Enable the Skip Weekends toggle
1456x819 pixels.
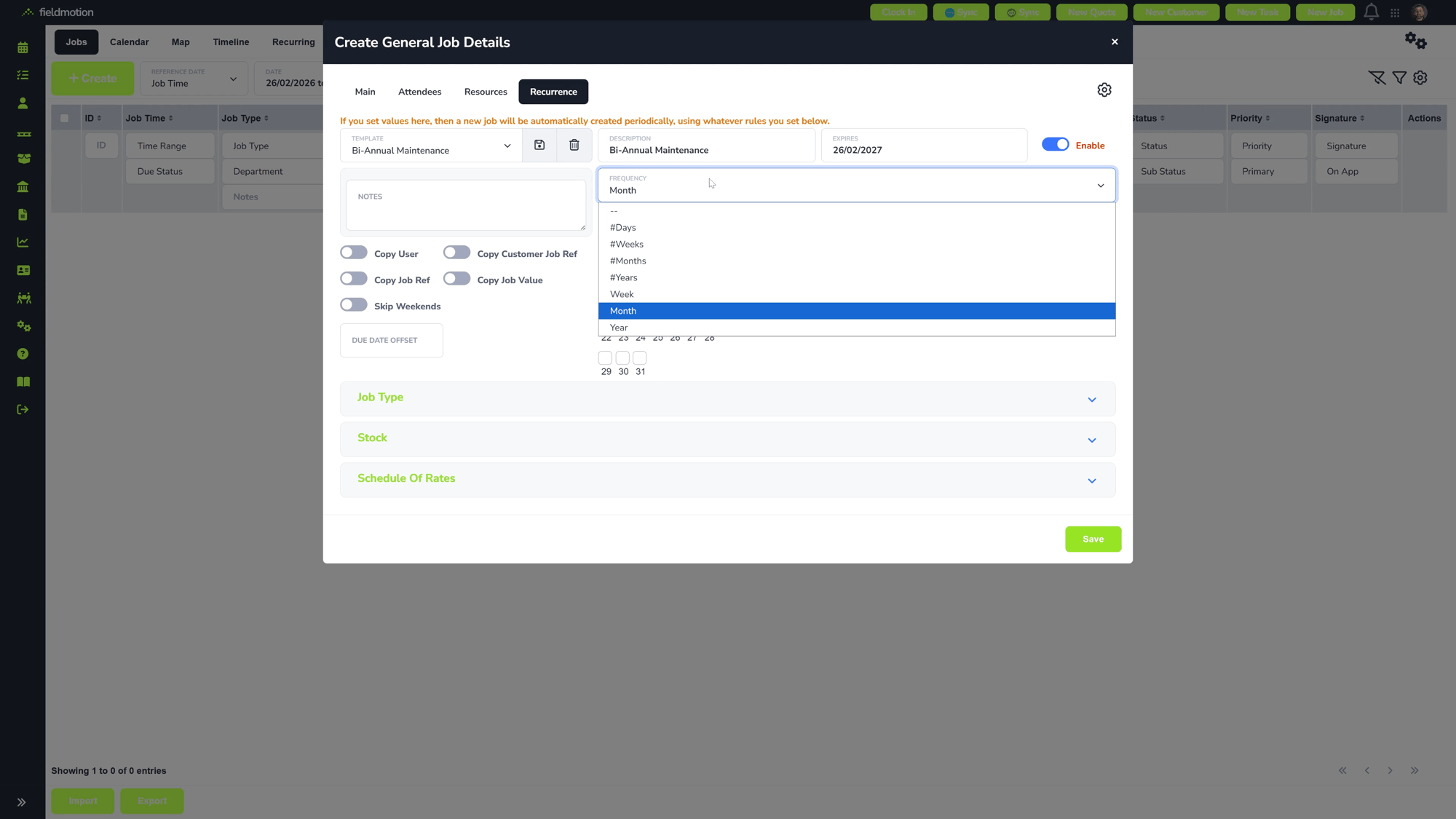click(x=354, y=305)
